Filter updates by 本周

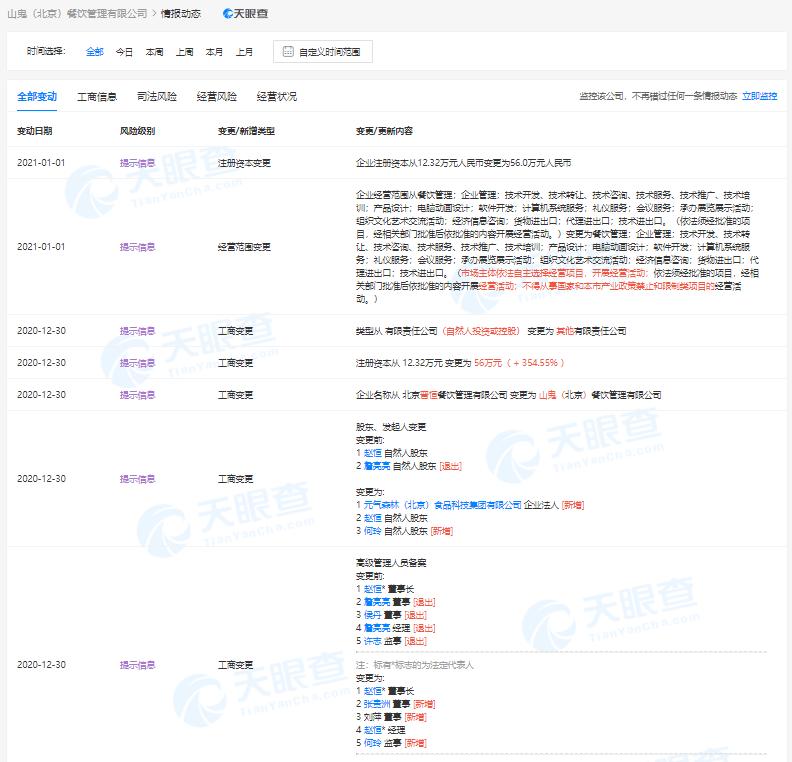click(154, 51)
